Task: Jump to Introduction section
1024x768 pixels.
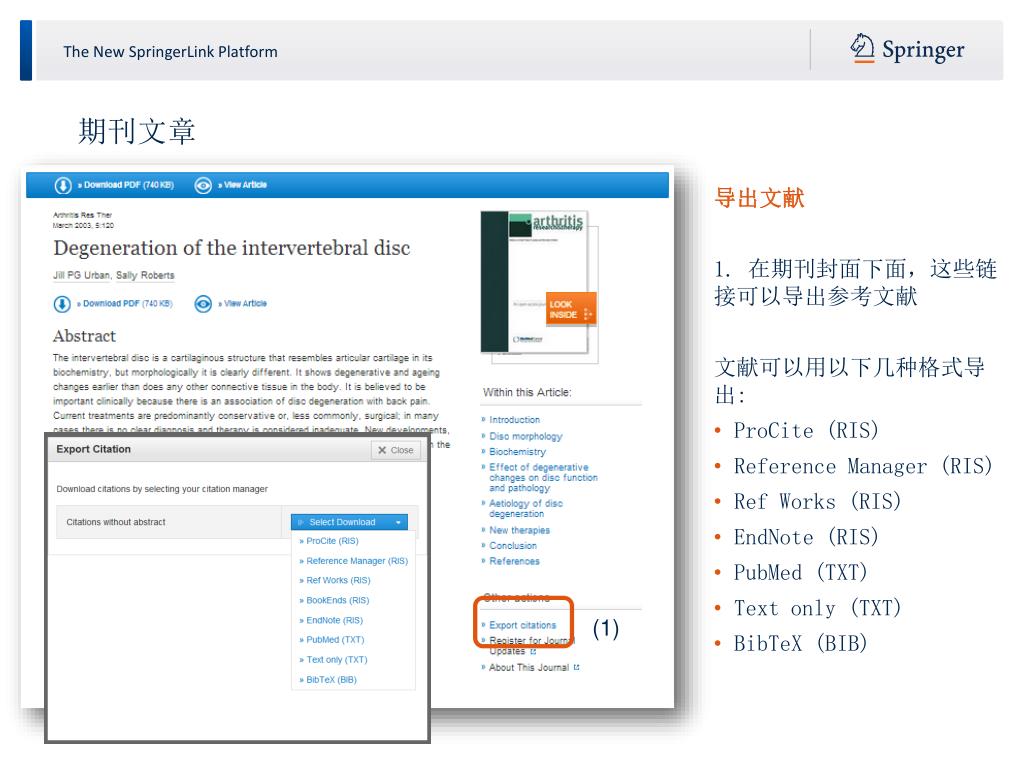Action: click(515, 420)
